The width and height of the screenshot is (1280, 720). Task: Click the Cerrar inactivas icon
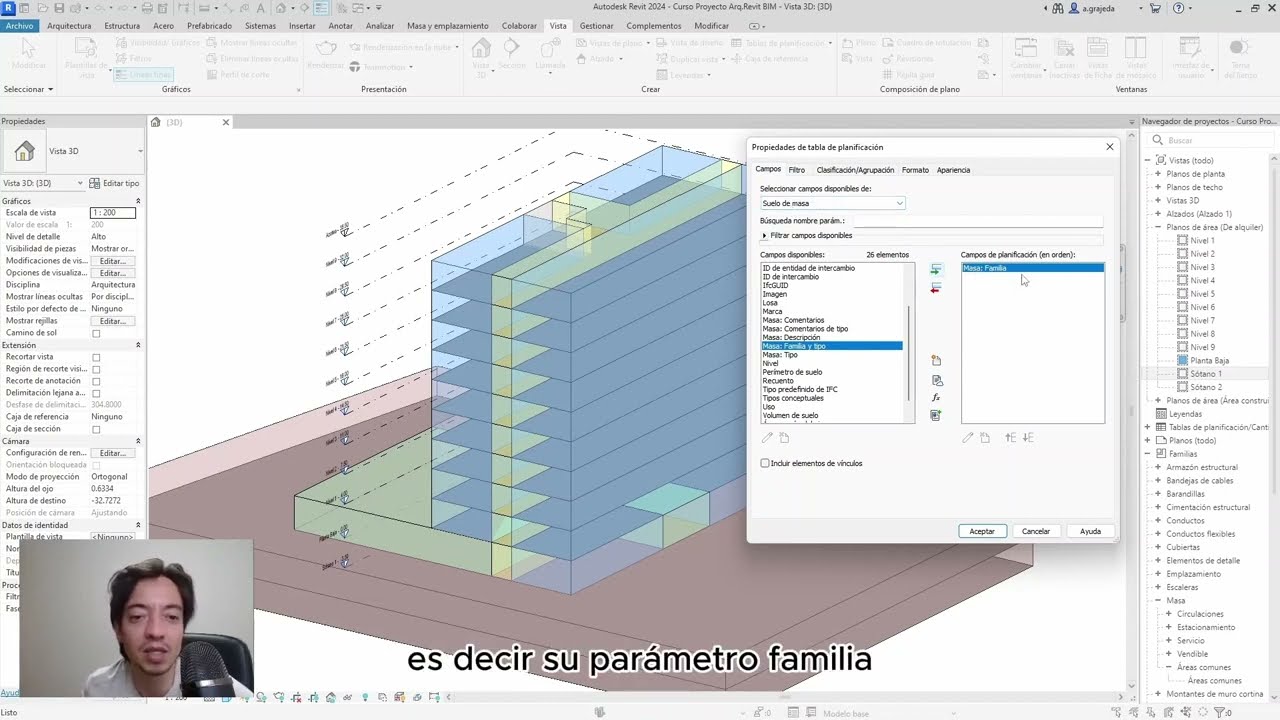(x=1064, y=48)
